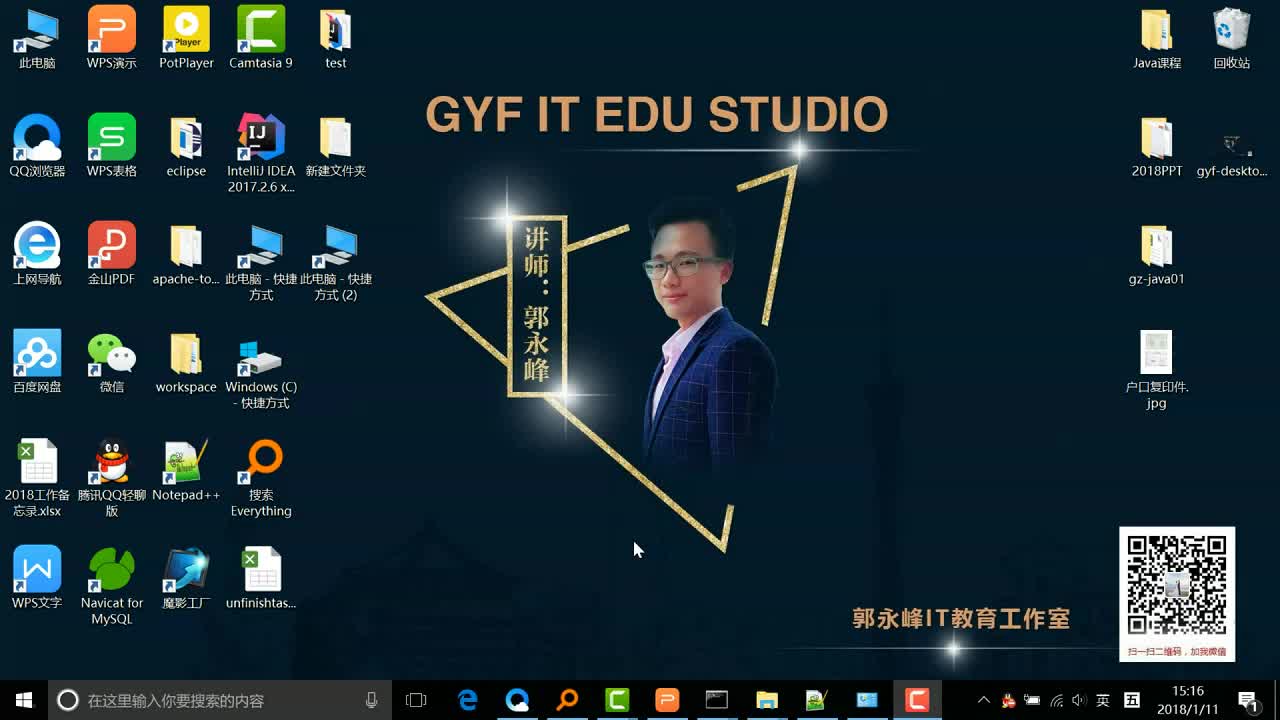
Task: Select the eclipse folder icon
Action: (x=187, y=146)
